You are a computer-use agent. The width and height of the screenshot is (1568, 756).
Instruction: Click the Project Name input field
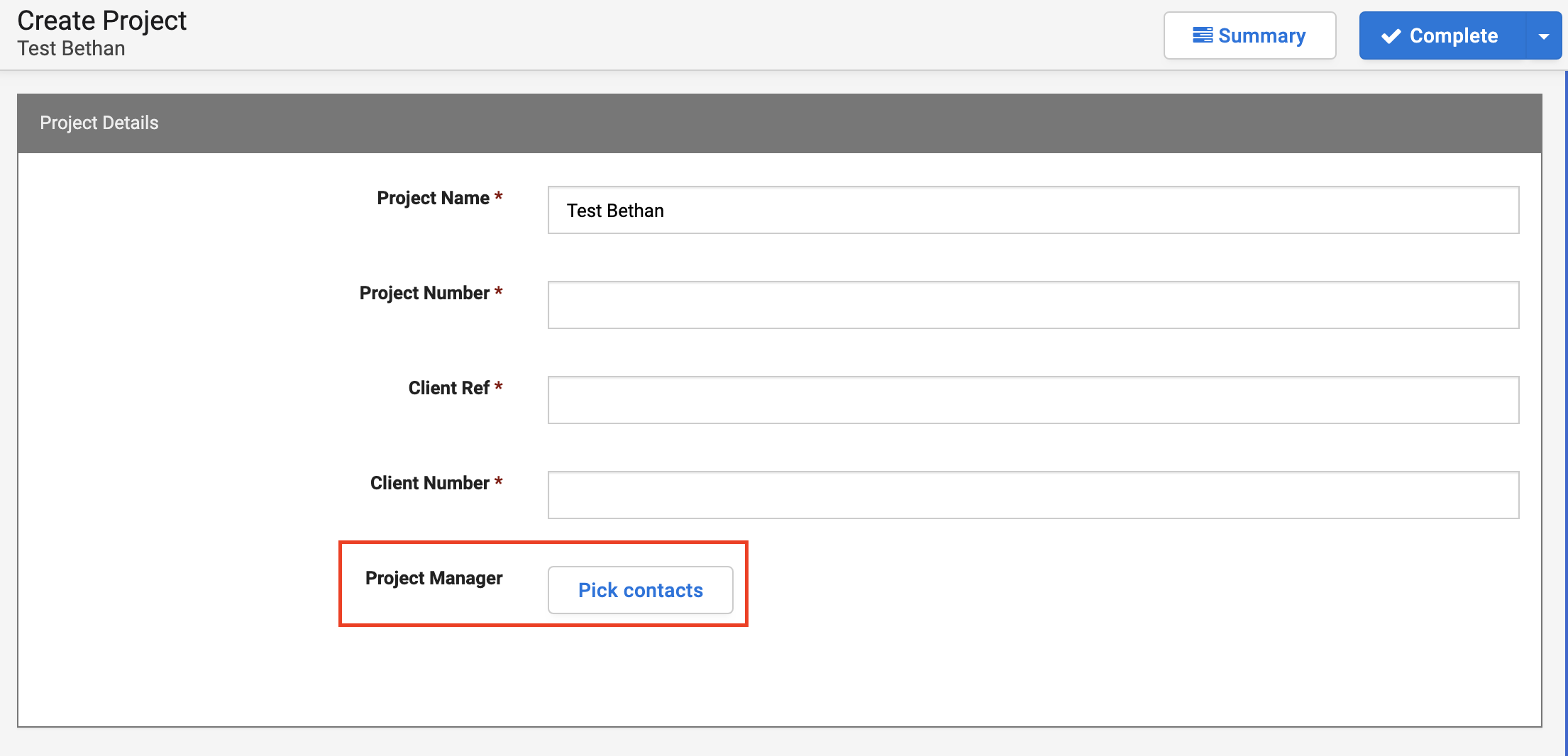pyautogui.click(x=1033, y=210)
